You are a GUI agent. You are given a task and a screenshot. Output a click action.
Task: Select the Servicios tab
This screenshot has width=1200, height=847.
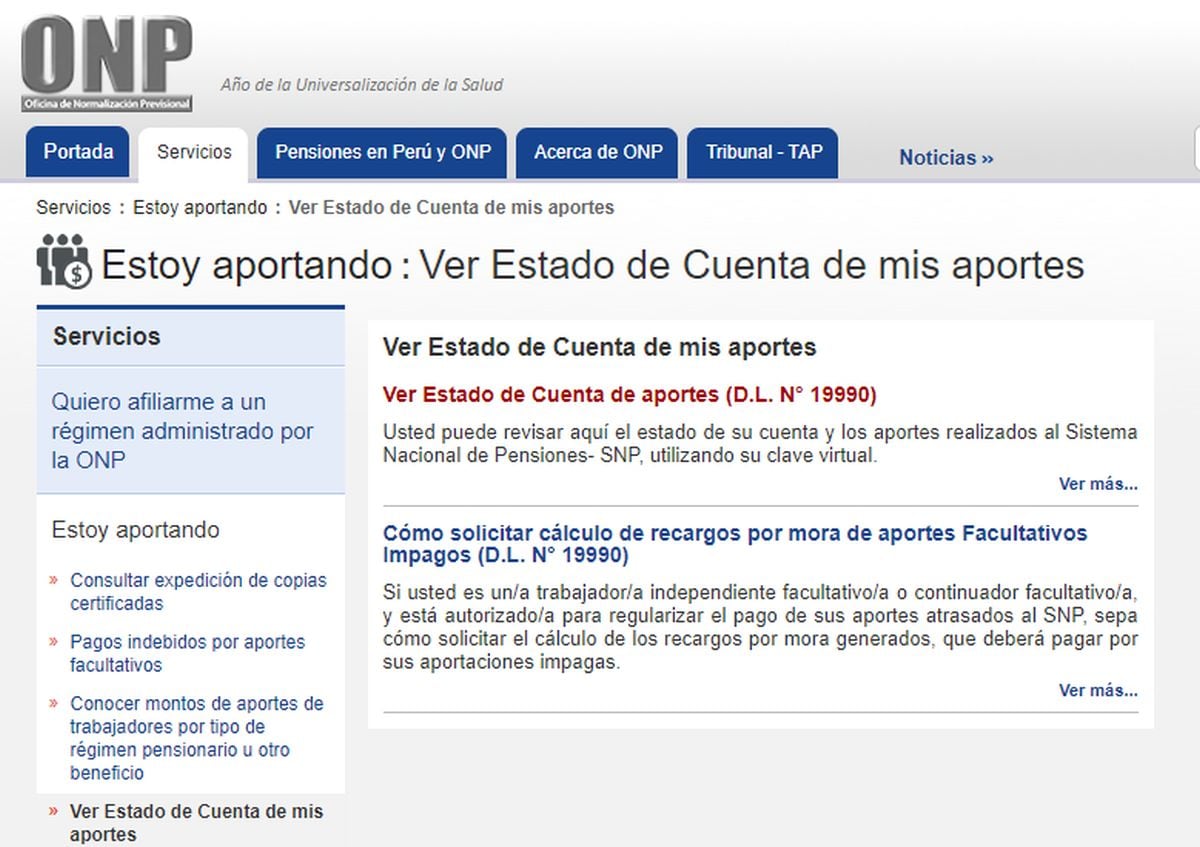pyautogui.click(x=194, y=153)
